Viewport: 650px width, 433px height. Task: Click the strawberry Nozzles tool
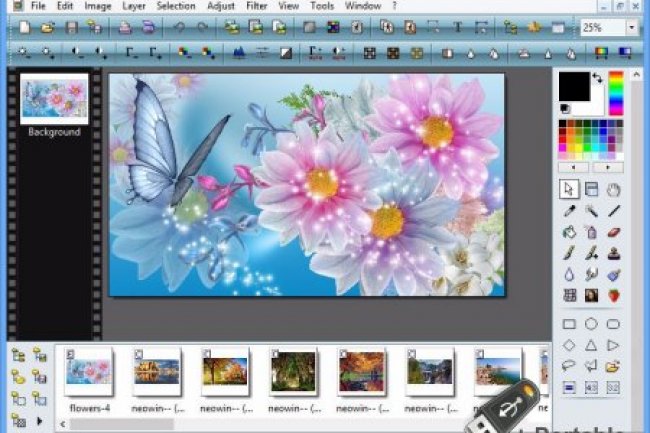click(613, 296)
